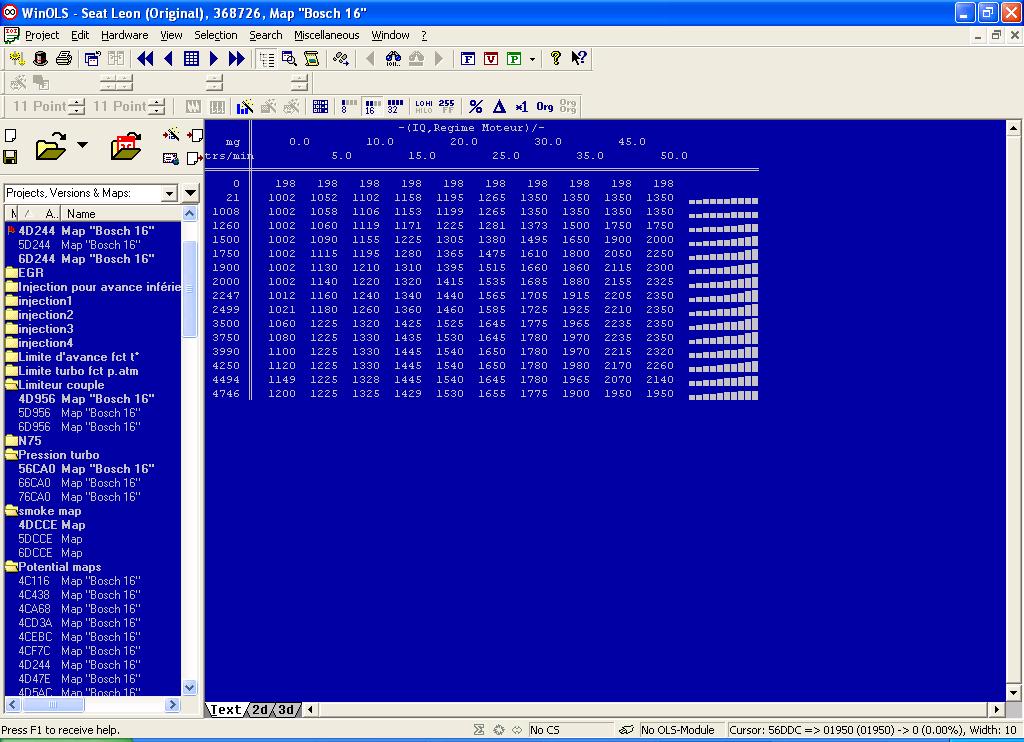The height and width of the screenshot is (742, 1024).
Task: Click the bar chart with wand icon
Action: [x=245, y=106]
